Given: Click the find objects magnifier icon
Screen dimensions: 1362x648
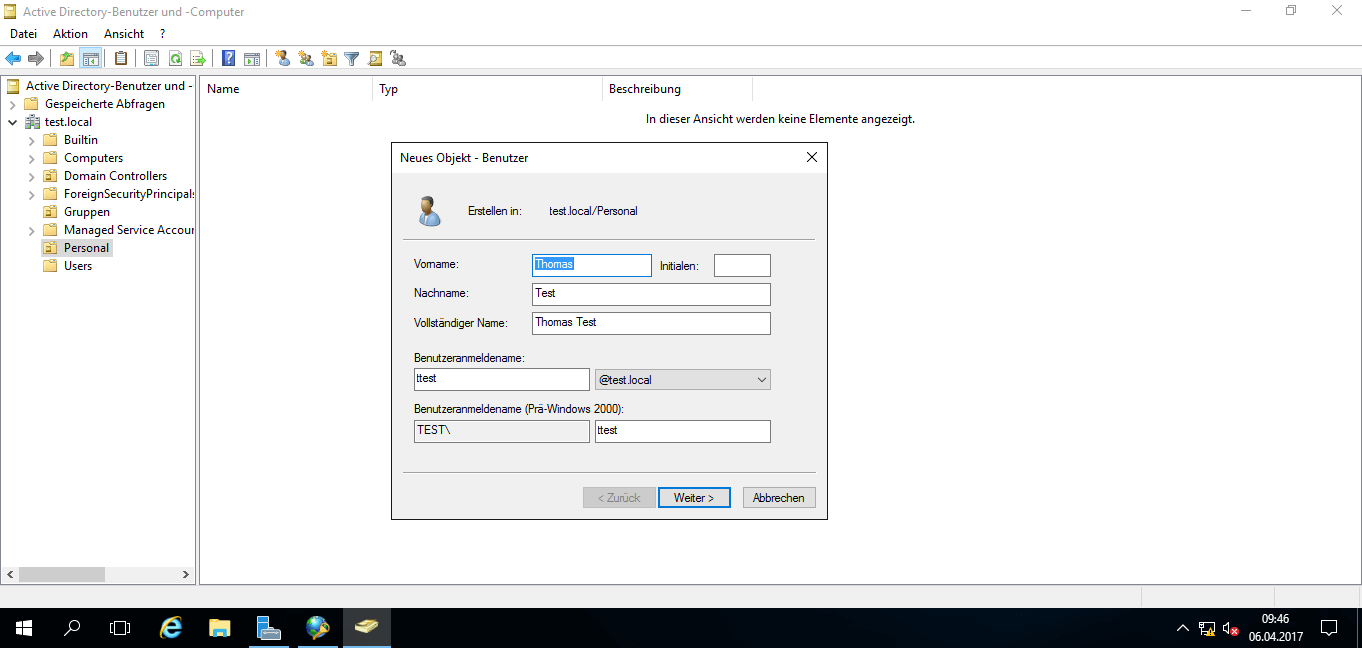Looking at the screenshot, I should tap(375, 59).
